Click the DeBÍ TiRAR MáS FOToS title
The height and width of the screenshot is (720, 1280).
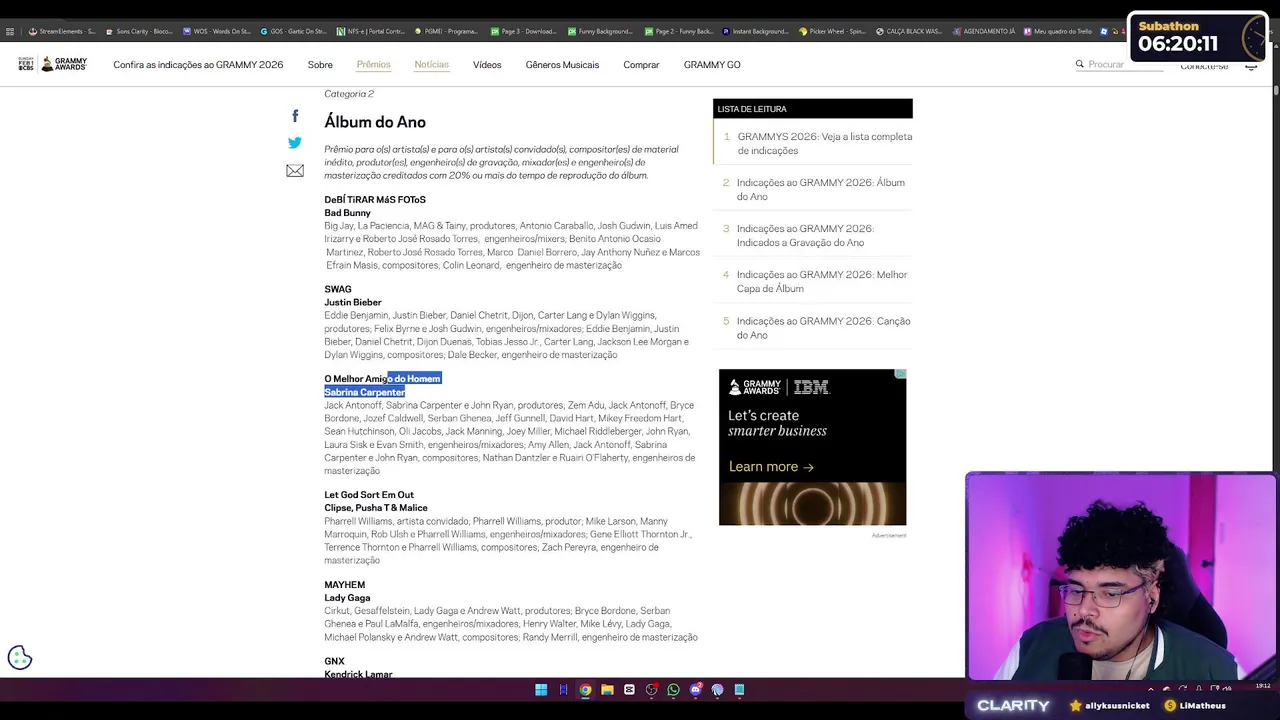click(x=375, y=199)
